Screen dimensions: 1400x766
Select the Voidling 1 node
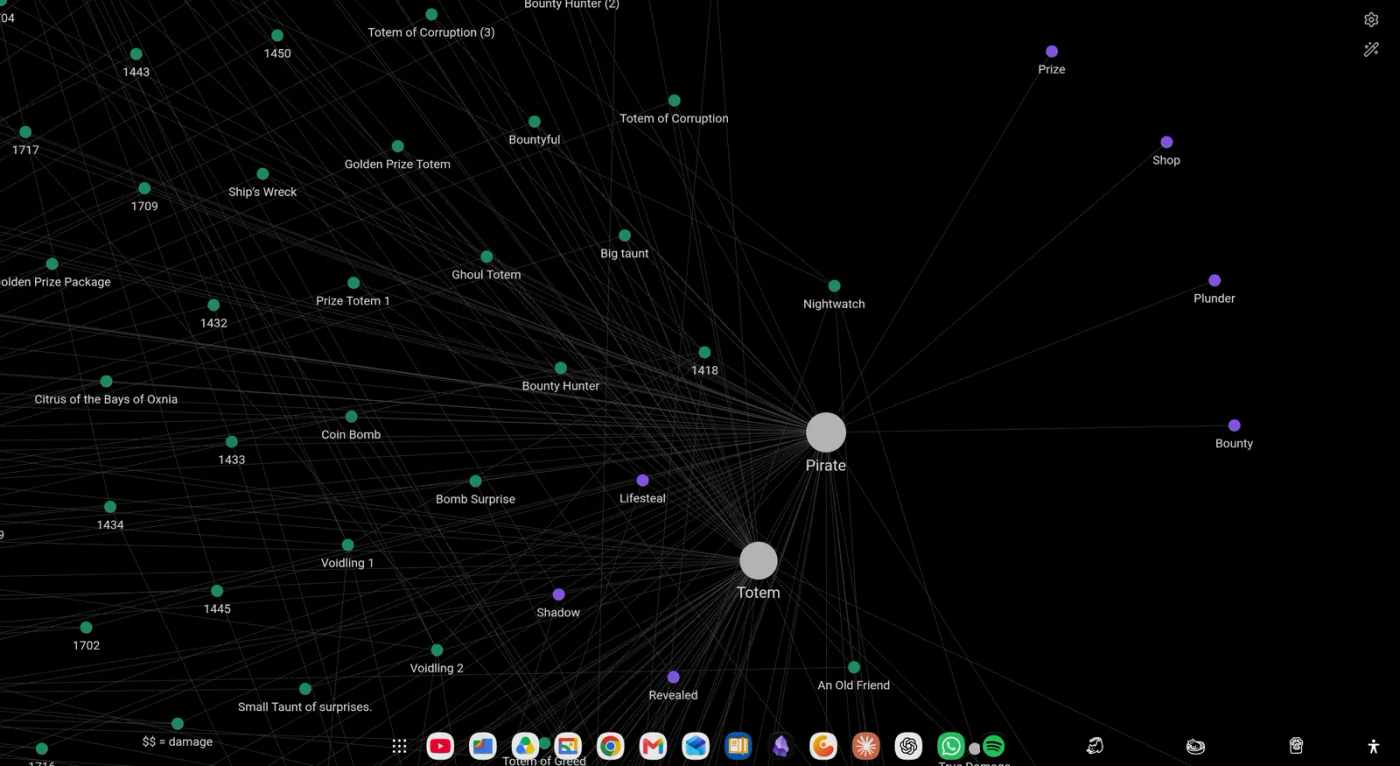pos(347,545)
